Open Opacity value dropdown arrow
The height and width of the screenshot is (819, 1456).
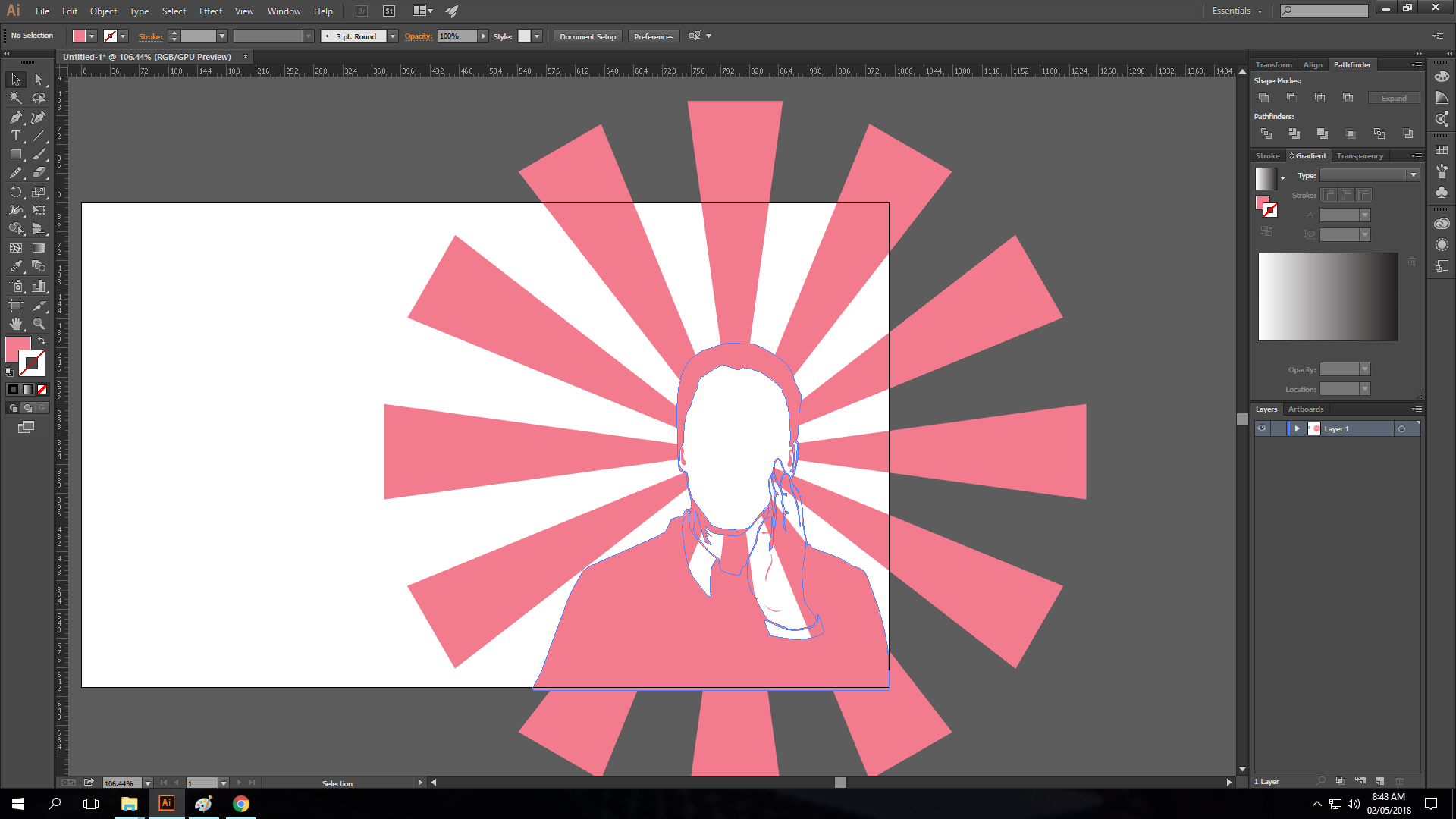[x=483, y=36]
